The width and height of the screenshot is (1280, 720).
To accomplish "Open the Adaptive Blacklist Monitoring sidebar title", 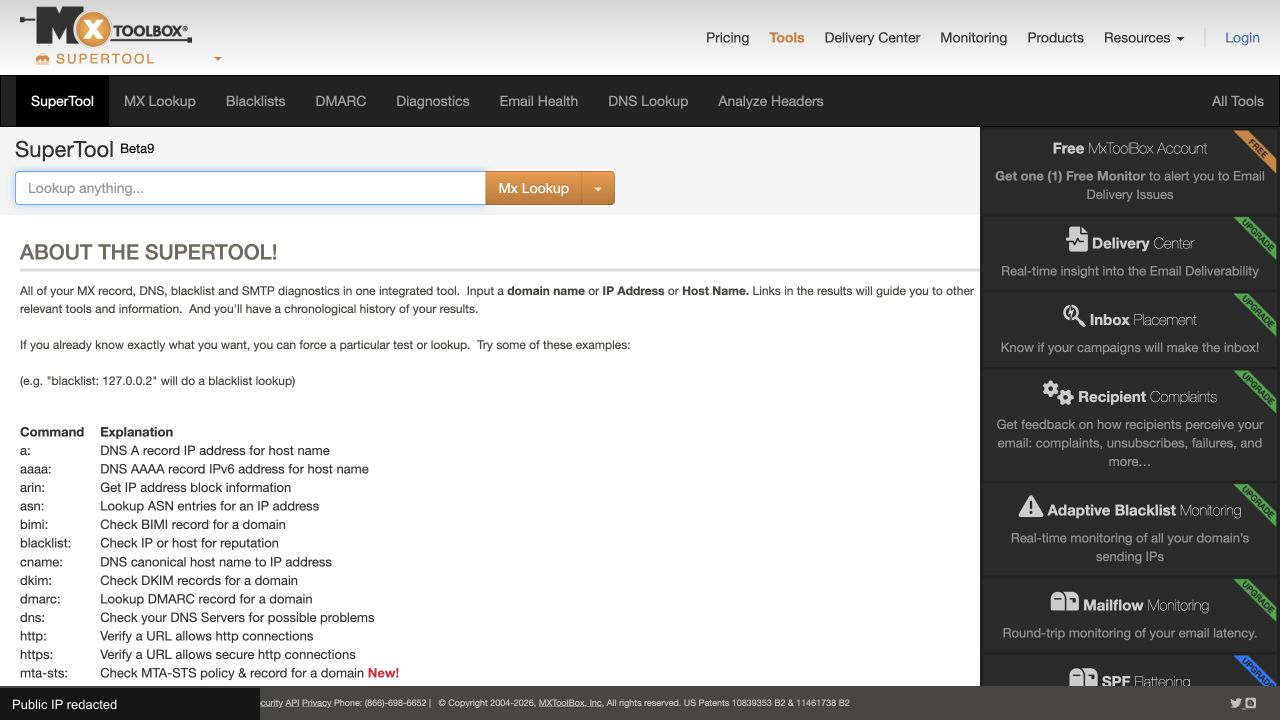I will (1144, 510).
